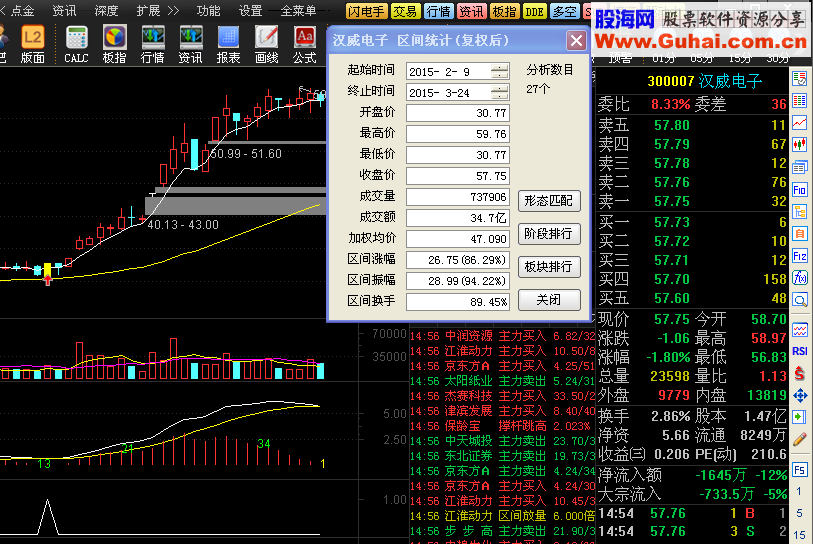The width and height of the screenshot is (813, 544).
Task: Open the 功能 menu
Action: [208, 10]
